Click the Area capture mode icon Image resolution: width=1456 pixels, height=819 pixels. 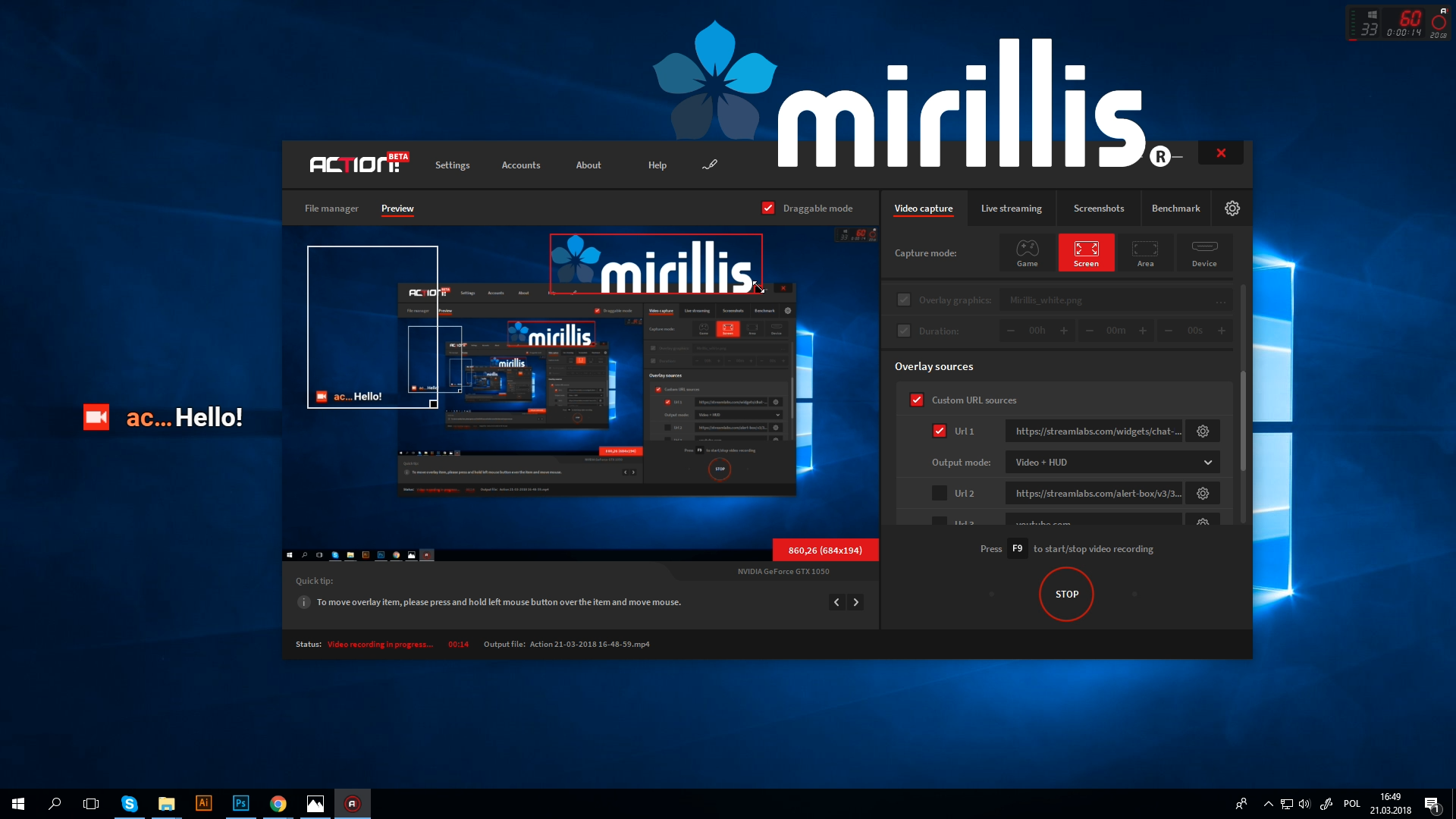coord(1145,252)
